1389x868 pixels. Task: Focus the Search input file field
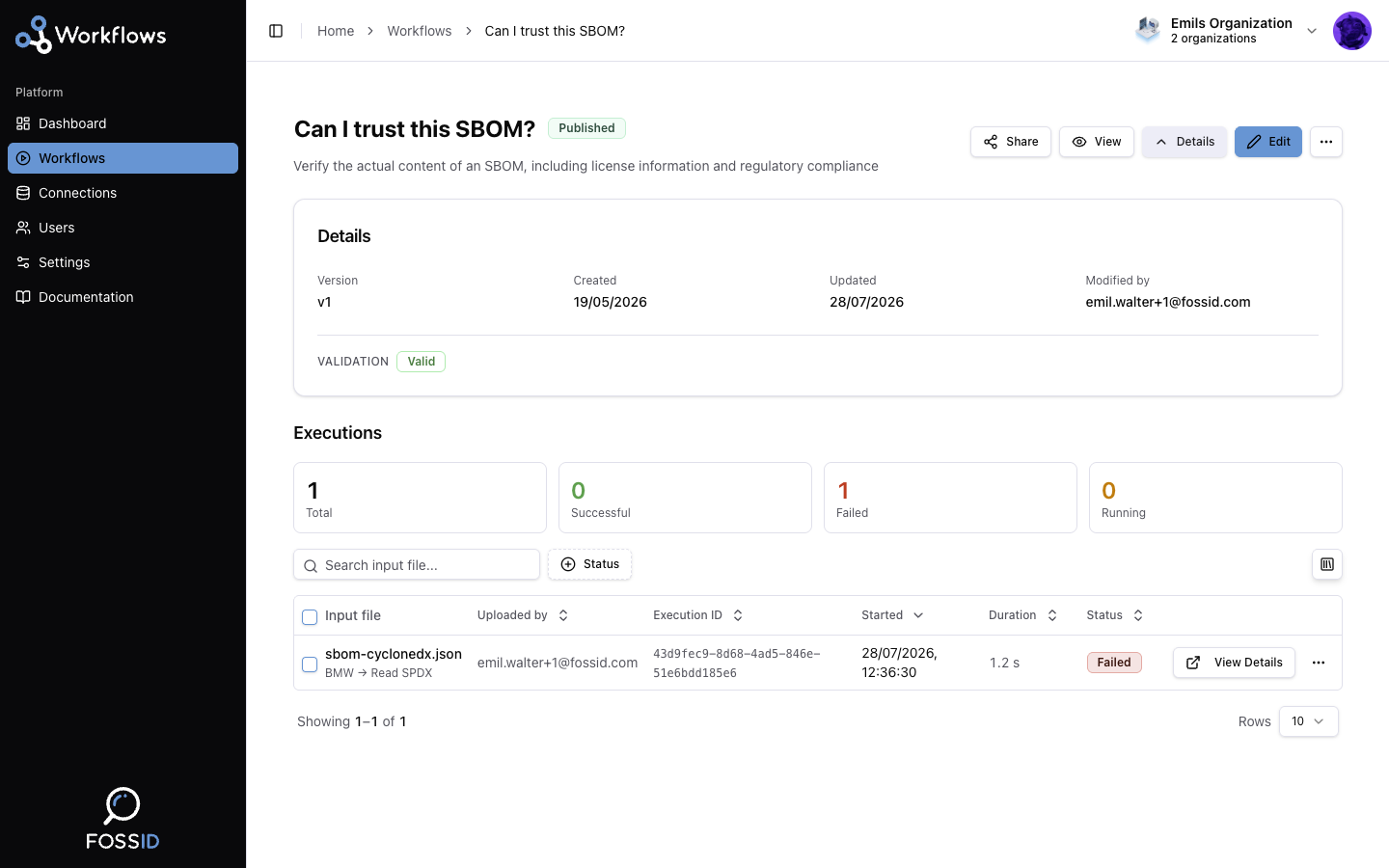[x=417, y=565]
